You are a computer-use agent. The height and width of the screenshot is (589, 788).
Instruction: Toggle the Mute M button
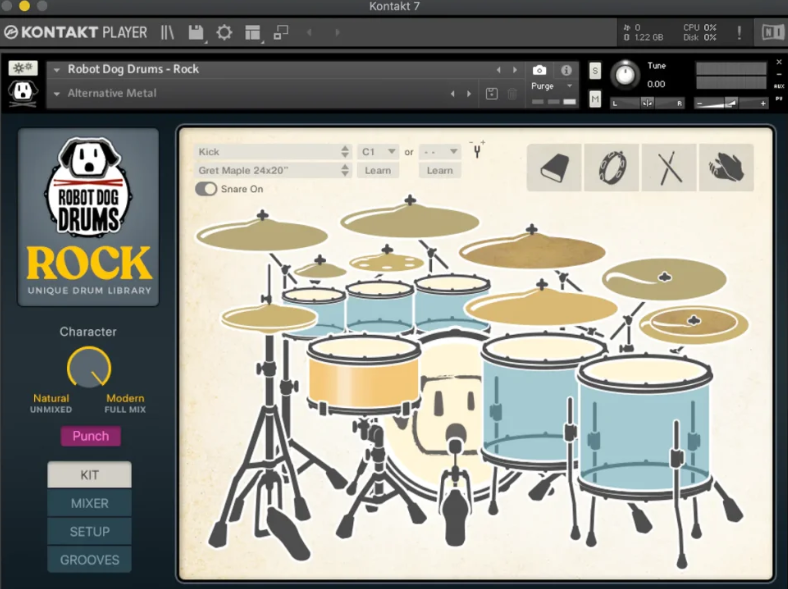coord(595,99)
